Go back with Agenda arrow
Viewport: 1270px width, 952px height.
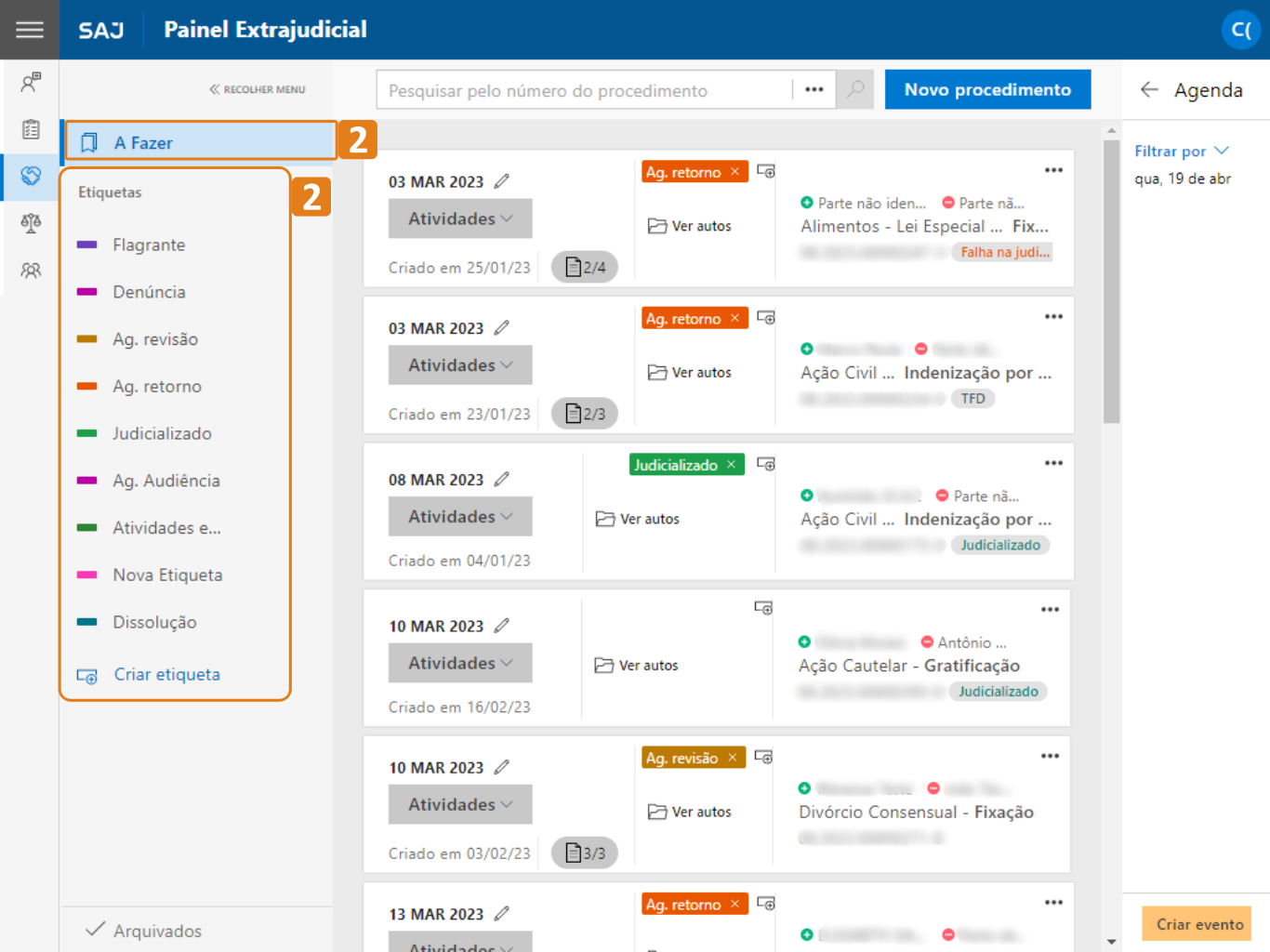pyautogui.click(x=1149, y=89)
